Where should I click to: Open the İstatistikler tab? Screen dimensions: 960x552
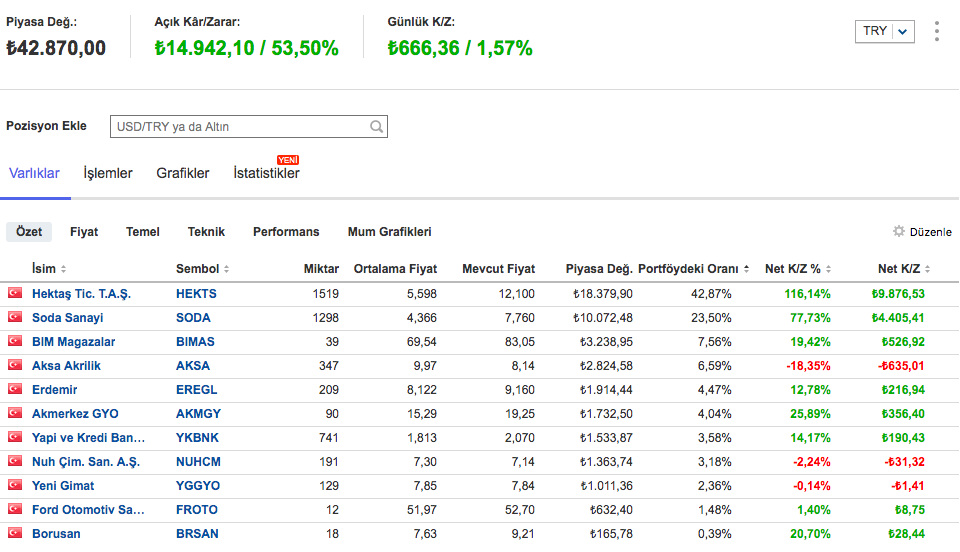266,173
